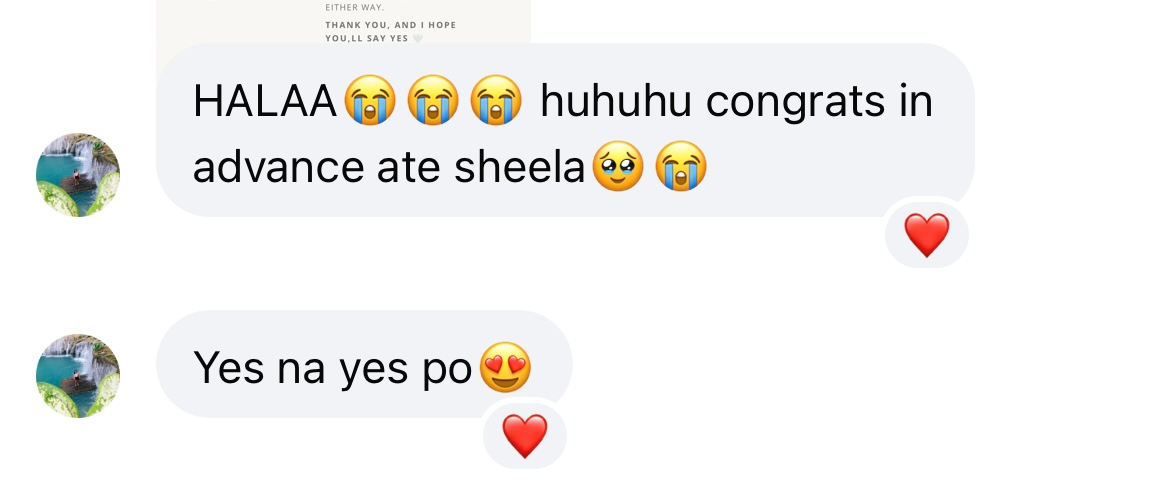Viewport: 1170px width, 487px height.
Task: Click the word "HALAA" in the first bubble
Action: point(265,101)
